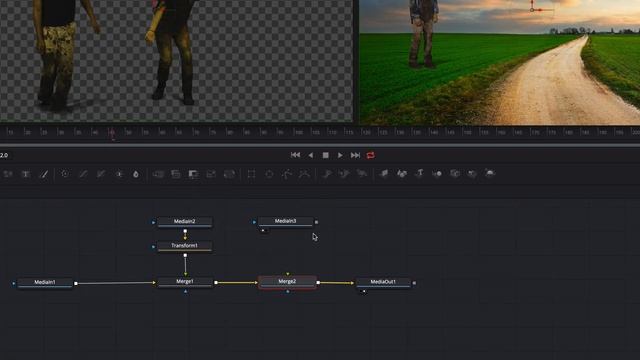
Task: Play the composition forward
Action: pos(340,155)
